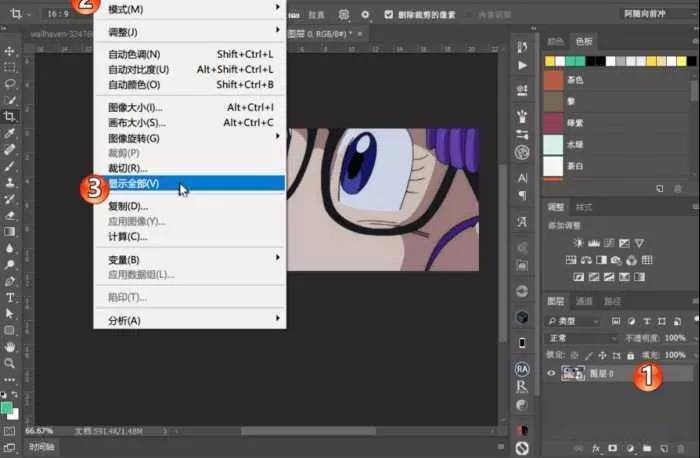The height and width of the screenshot is (458, 700).
Task: Add an Invert adjustment
Action: point(579,277)
